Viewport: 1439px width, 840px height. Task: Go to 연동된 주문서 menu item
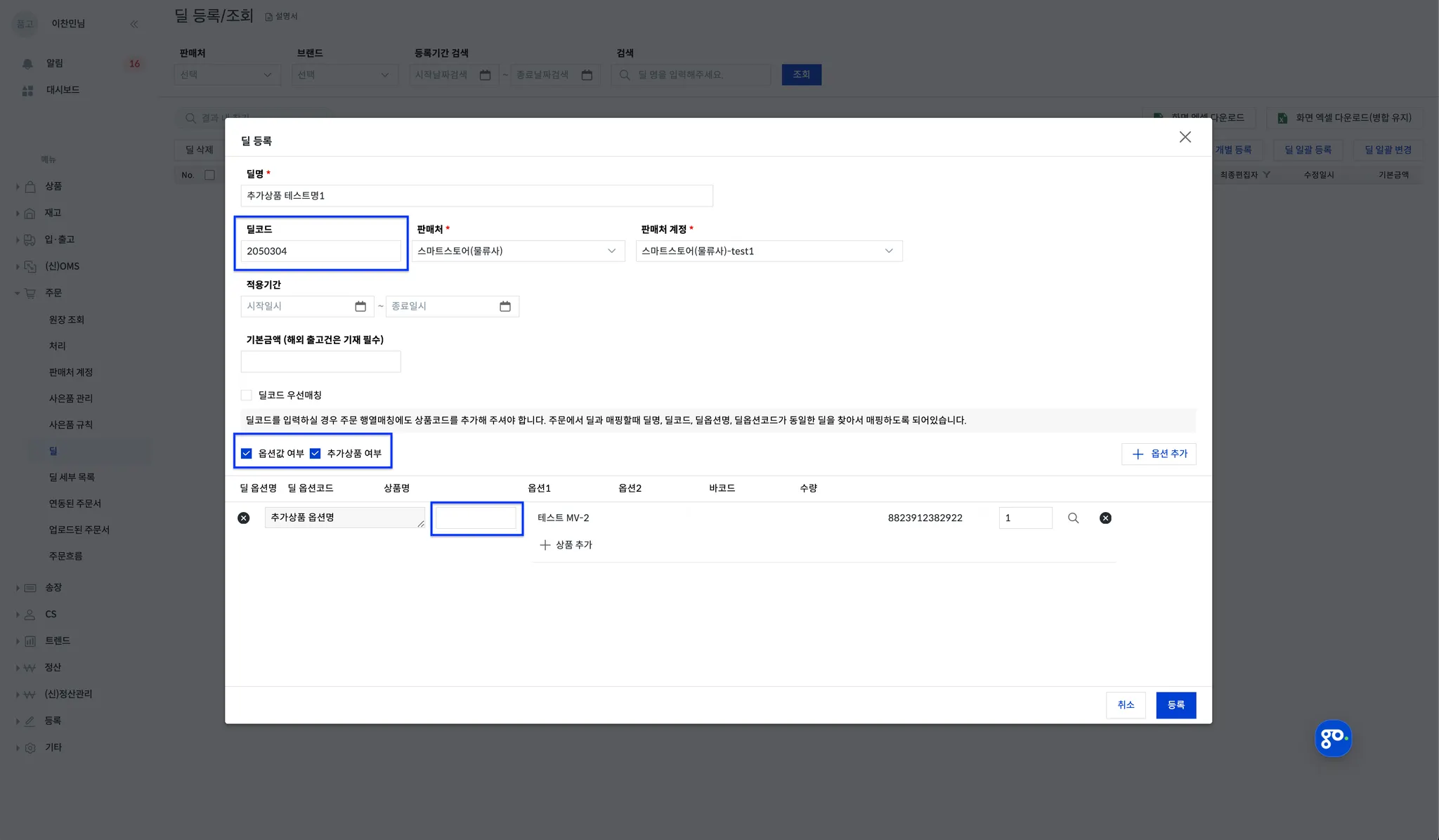coord(74,504)
